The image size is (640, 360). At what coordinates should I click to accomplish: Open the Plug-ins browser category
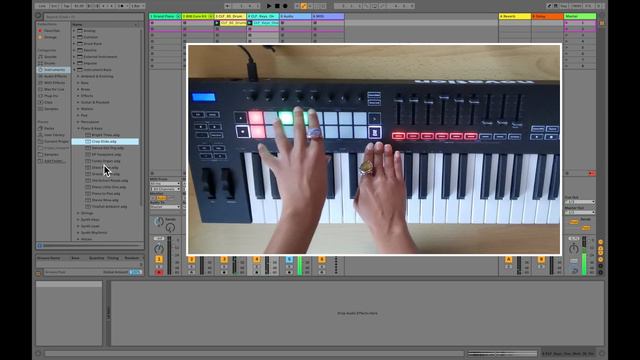pyautogui.click(x=51, y=96)
